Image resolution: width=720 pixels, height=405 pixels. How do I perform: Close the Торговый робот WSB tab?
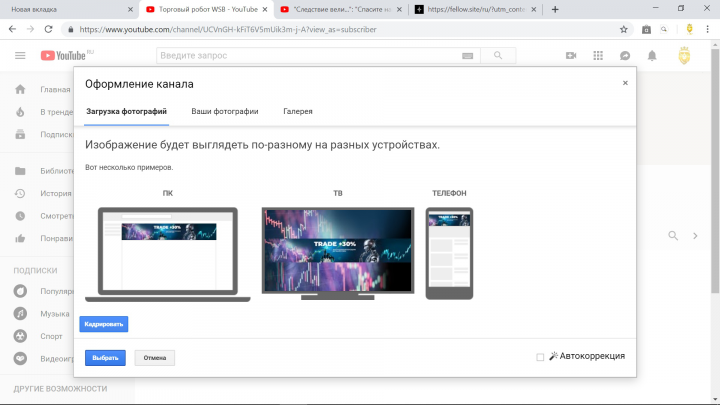click(264, 9)
